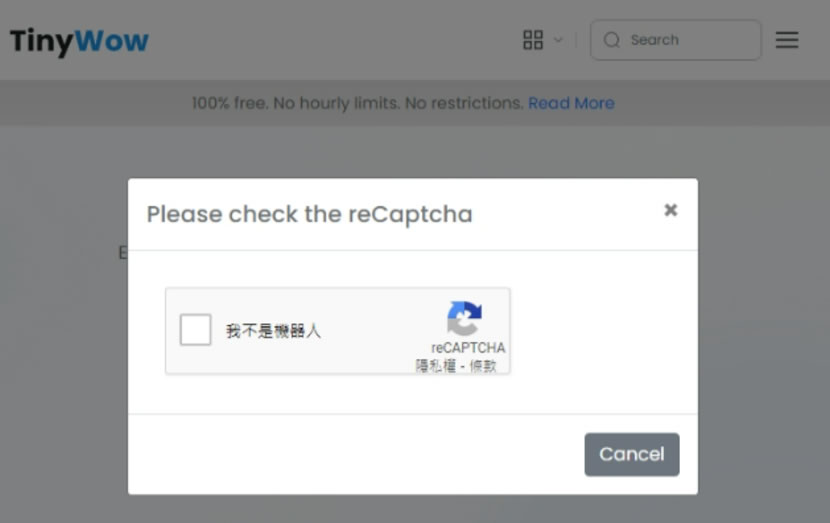Open the tools grid icon menu
The width and height of the screenshot is (830, 523).
pyautogui.click(x=533, y=40)
